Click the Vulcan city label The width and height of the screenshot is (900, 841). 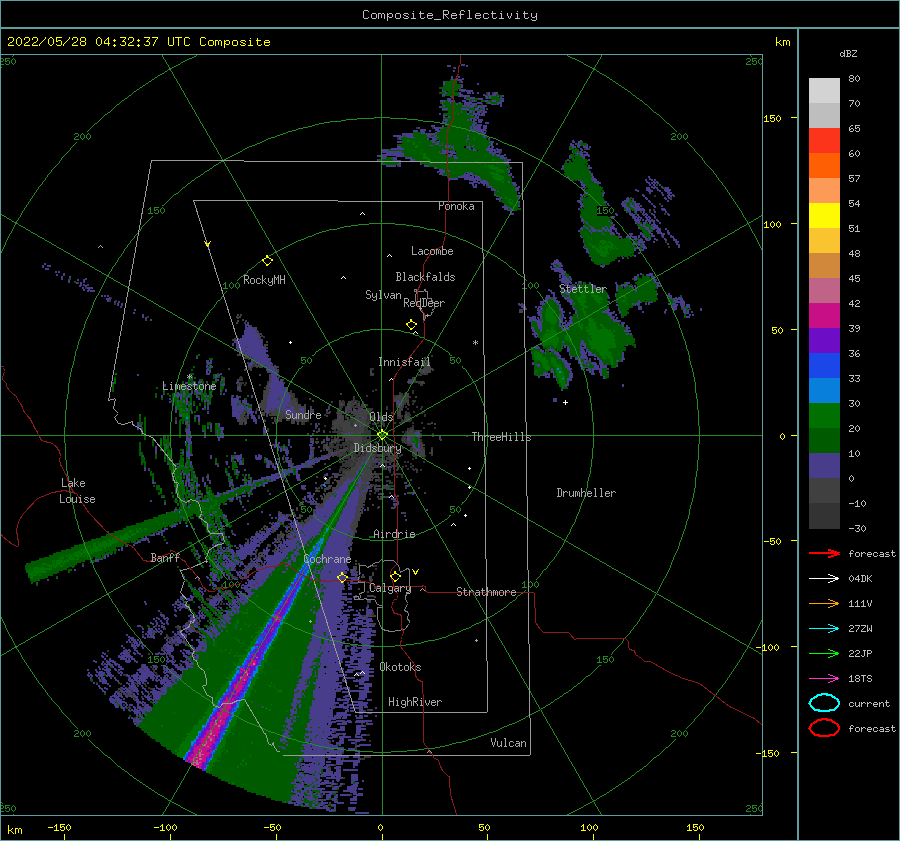509,743
